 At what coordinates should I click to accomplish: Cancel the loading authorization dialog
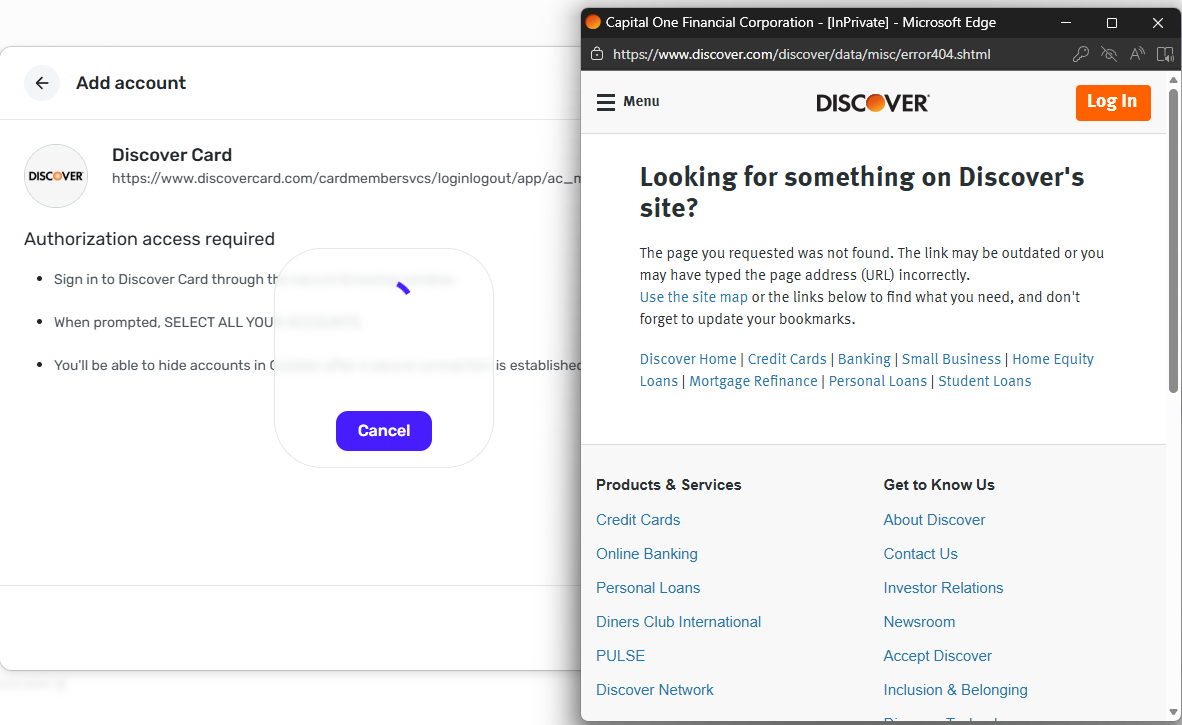pyautogui.click(x=384, y=430)
